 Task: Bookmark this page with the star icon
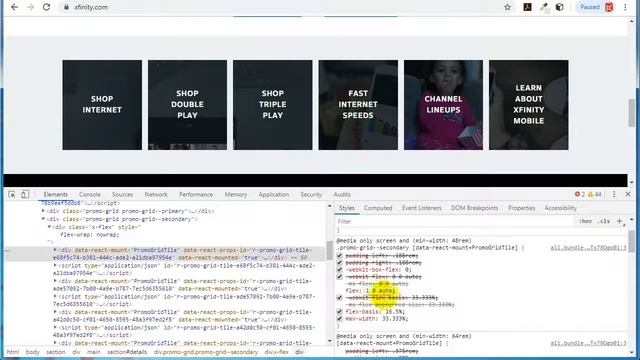tap(507, 7)
